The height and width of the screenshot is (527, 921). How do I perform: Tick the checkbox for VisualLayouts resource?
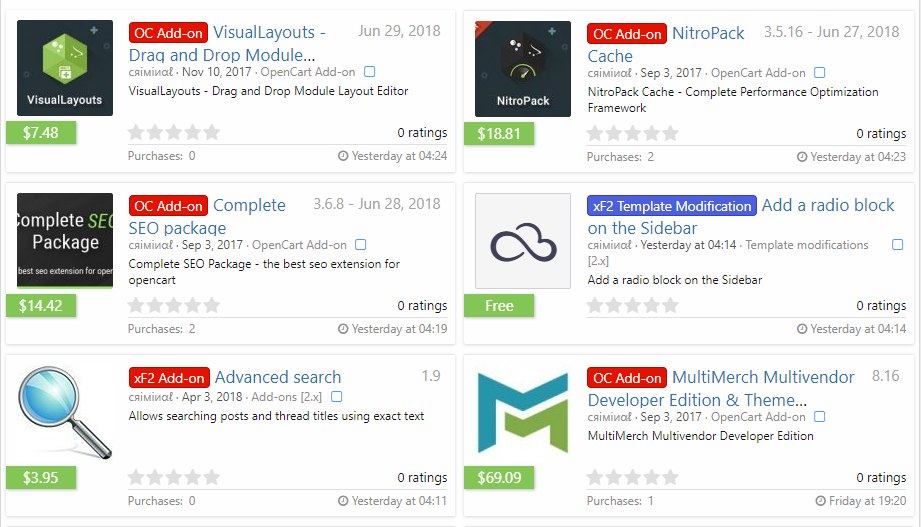point(370,72)
